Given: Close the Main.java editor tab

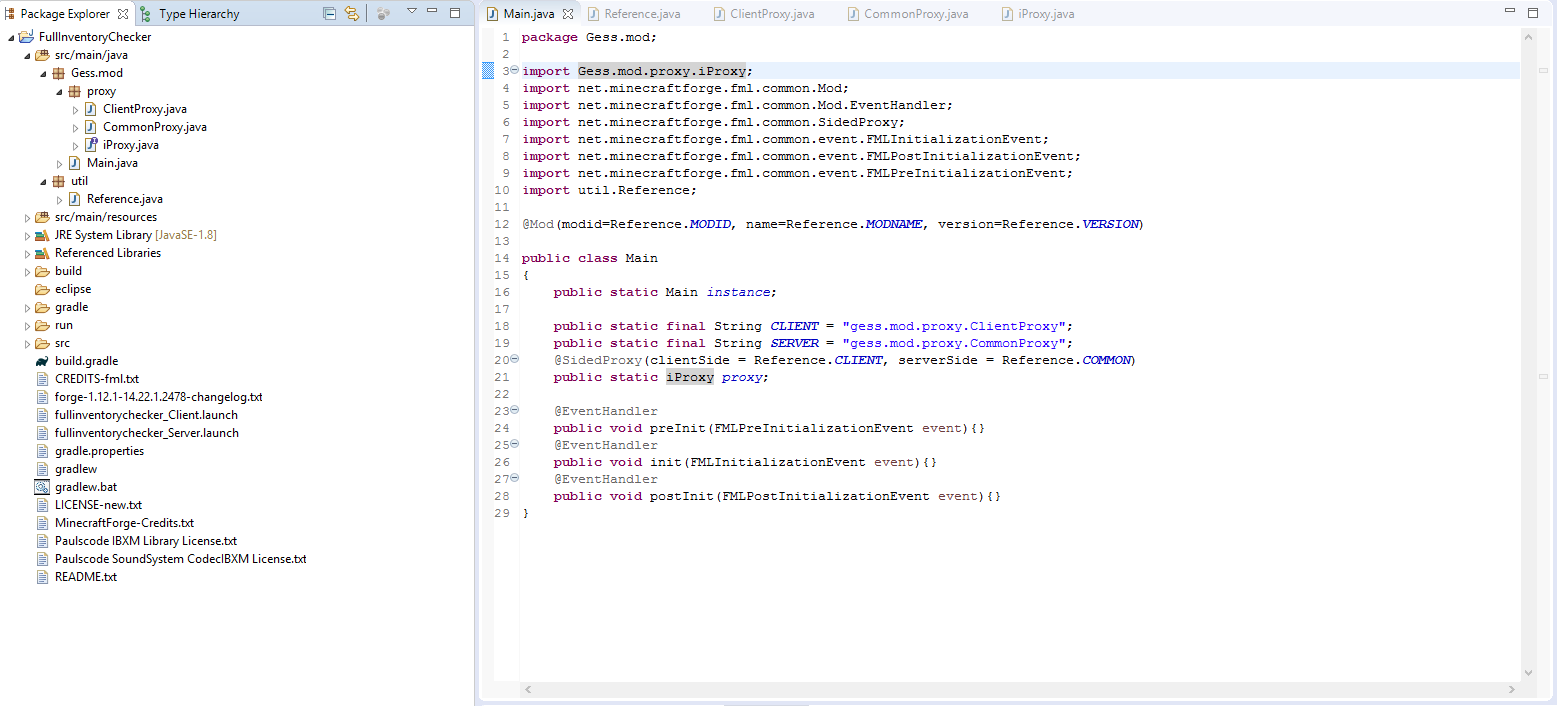Looking at the screenshot, I should [x=568, y=15].
